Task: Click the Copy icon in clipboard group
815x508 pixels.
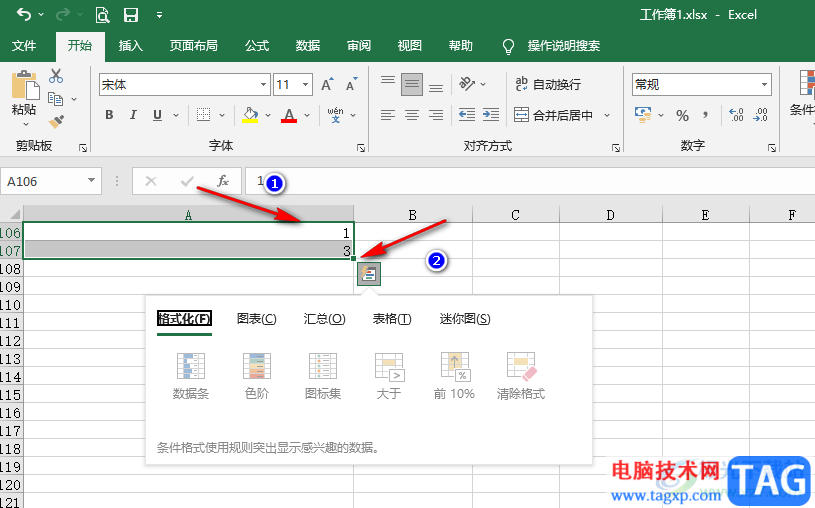Action: [x=55, y=99]
